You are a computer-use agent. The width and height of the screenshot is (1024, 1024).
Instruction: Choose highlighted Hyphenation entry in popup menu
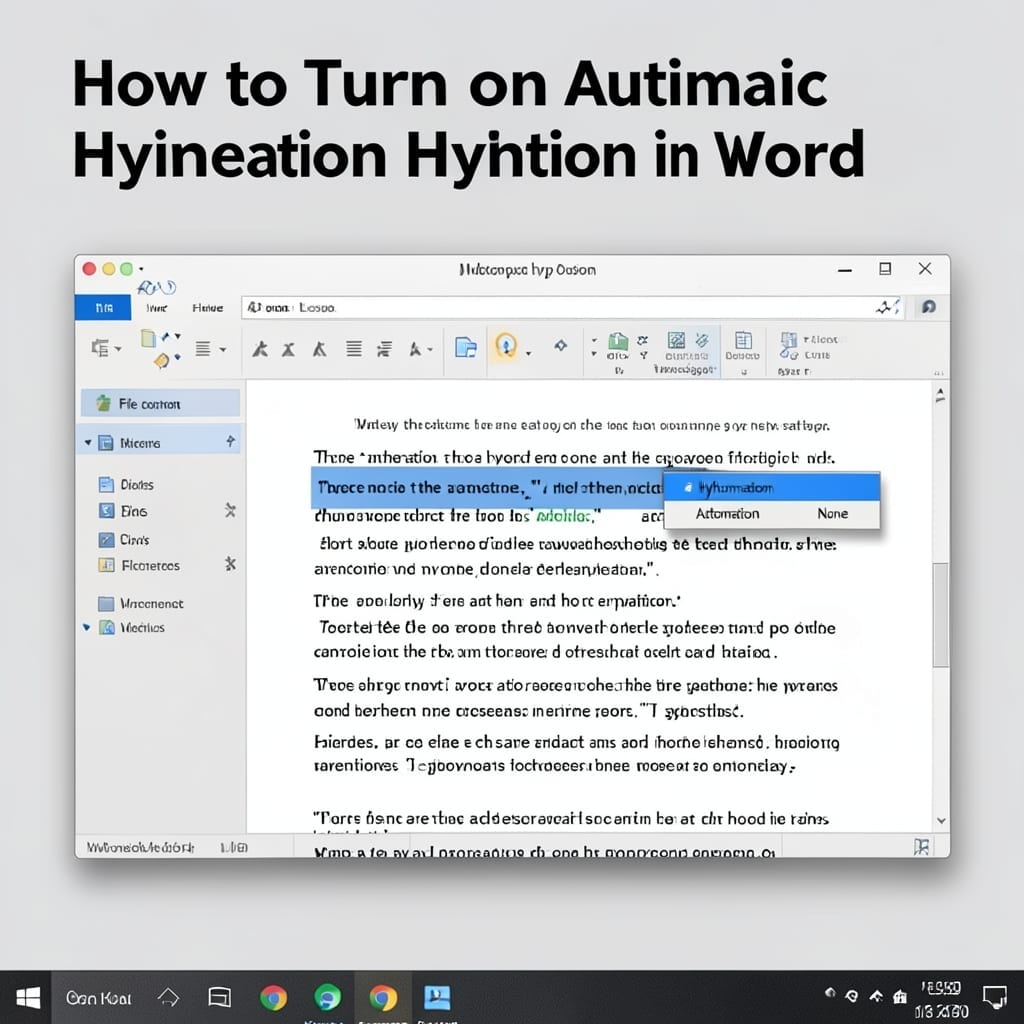click(x=772, y=488)
